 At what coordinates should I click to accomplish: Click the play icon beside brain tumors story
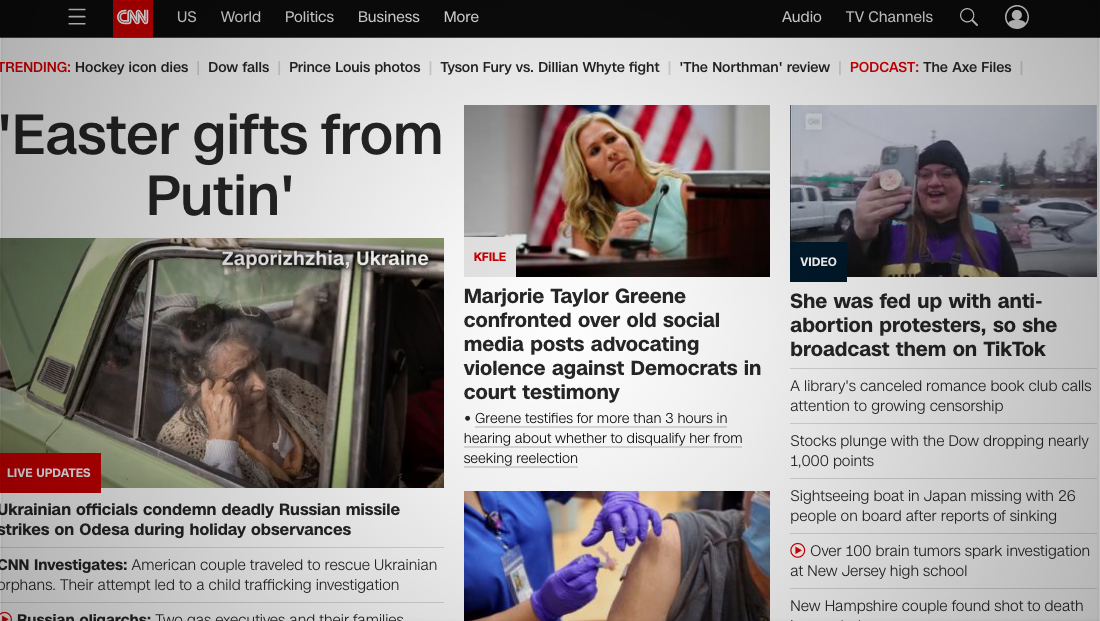tap(798, 551)
